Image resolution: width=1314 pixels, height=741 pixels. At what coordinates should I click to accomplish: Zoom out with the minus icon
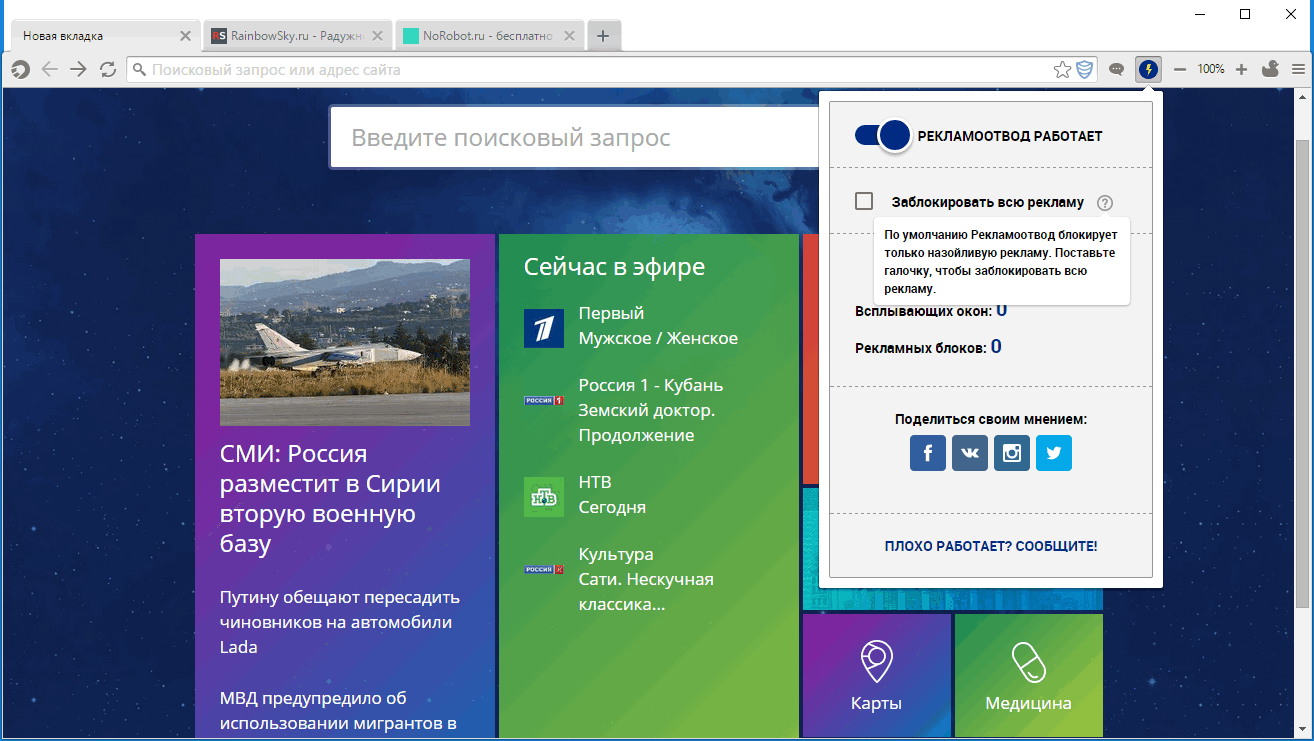click(1180, 70)
